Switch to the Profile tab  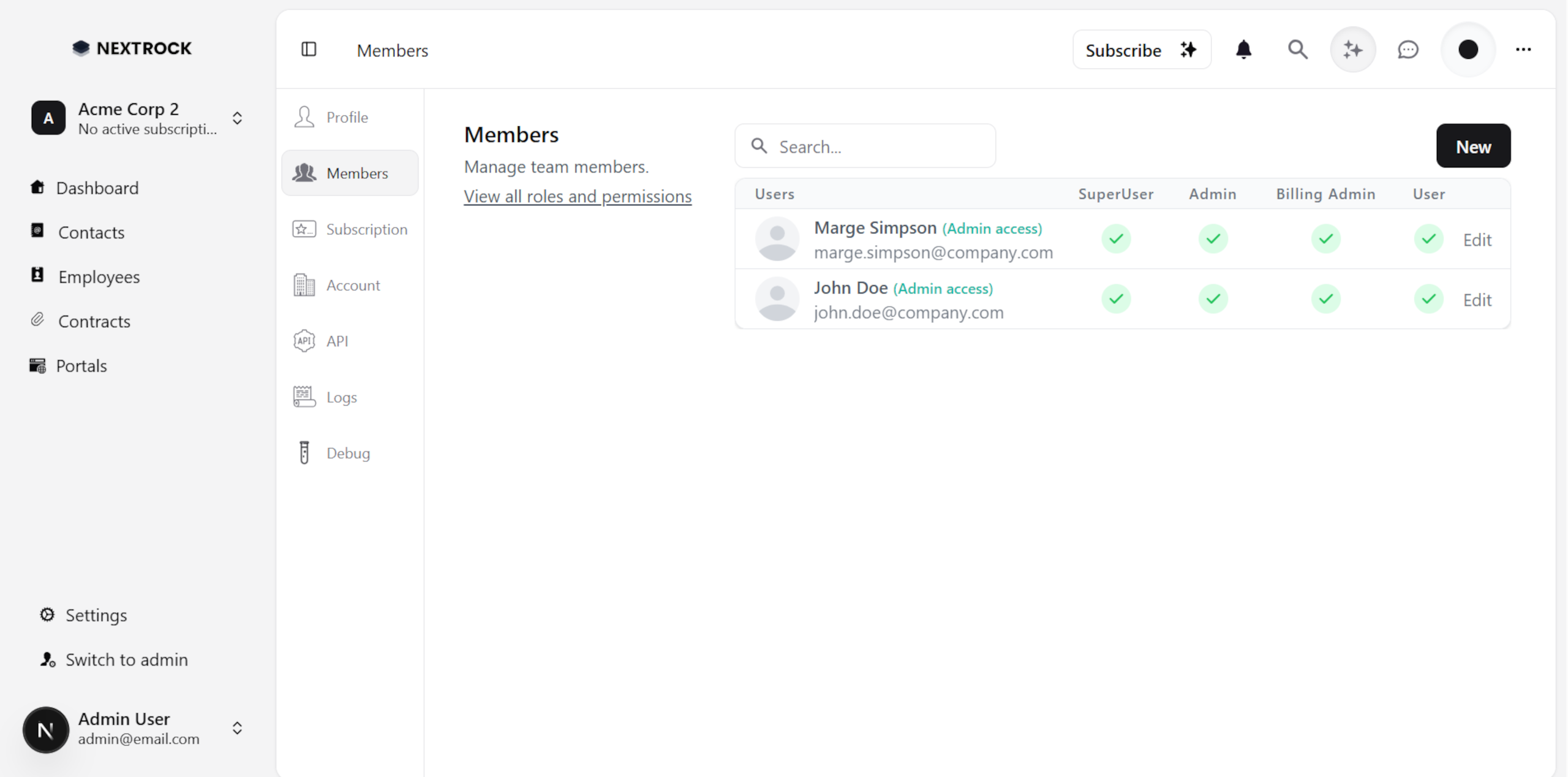pyautogui.click(x=347, y=116)
